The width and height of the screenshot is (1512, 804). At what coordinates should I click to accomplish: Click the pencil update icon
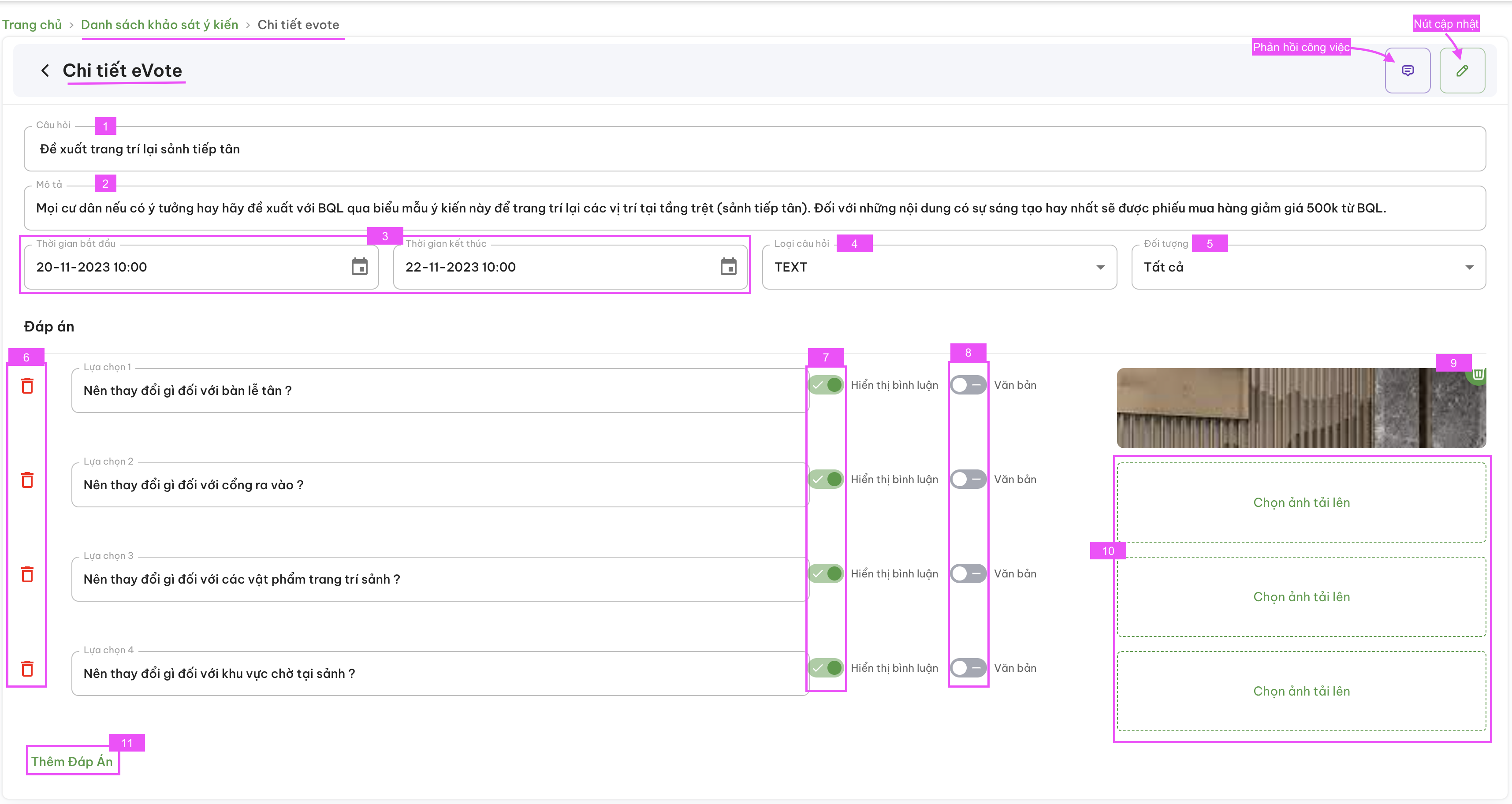[1462, 71]
